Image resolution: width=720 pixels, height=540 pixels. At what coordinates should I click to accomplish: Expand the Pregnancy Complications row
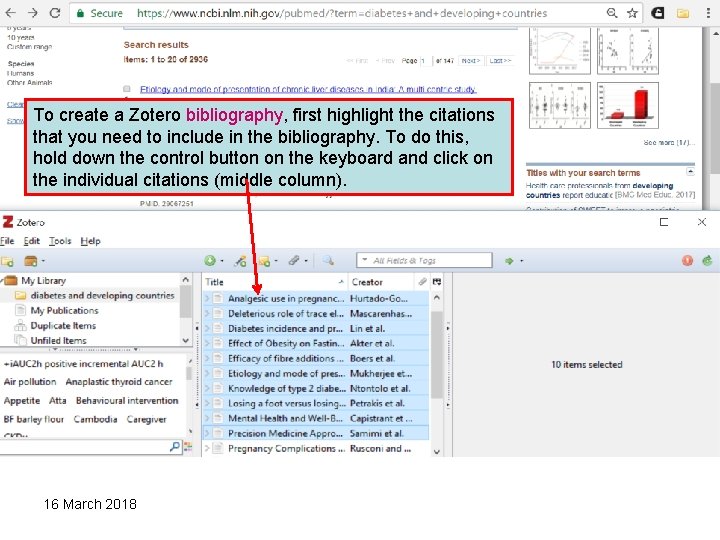point(207,448)
